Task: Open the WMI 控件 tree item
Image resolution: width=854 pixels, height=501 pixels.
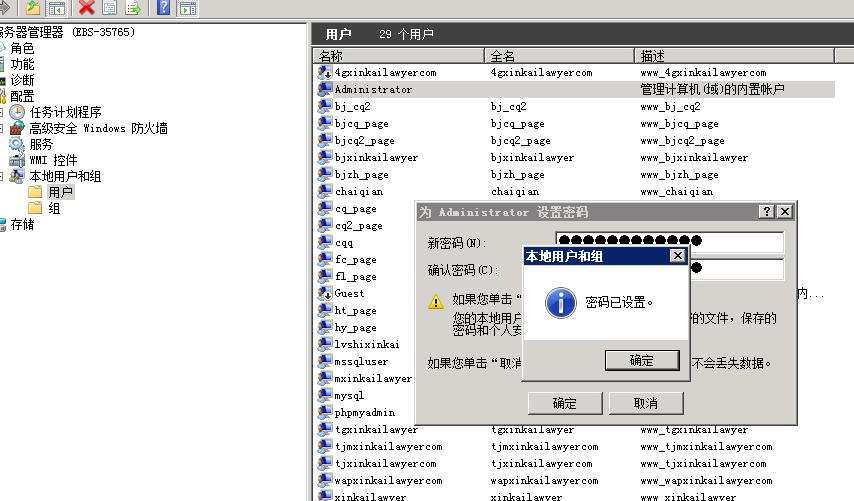Action: [52, 160]
